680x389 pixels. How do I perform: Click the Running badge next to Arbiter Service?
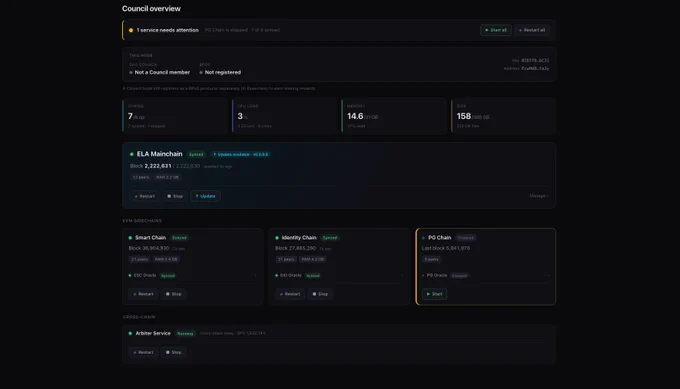point(185,333)
